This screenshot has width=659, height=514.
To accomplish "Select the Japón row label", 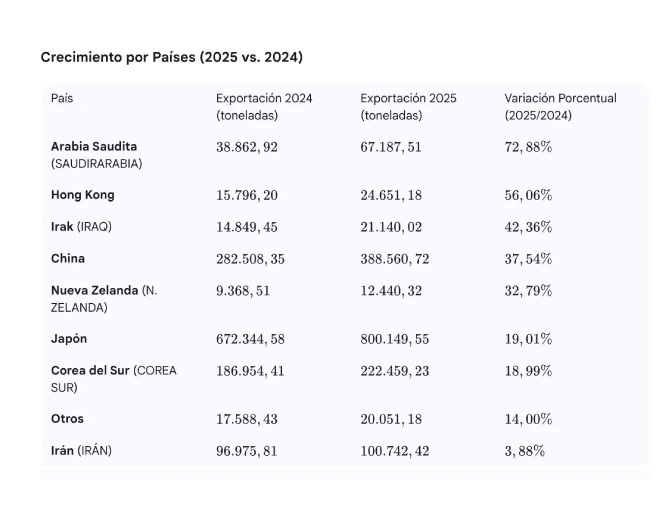I will [69, 339].
